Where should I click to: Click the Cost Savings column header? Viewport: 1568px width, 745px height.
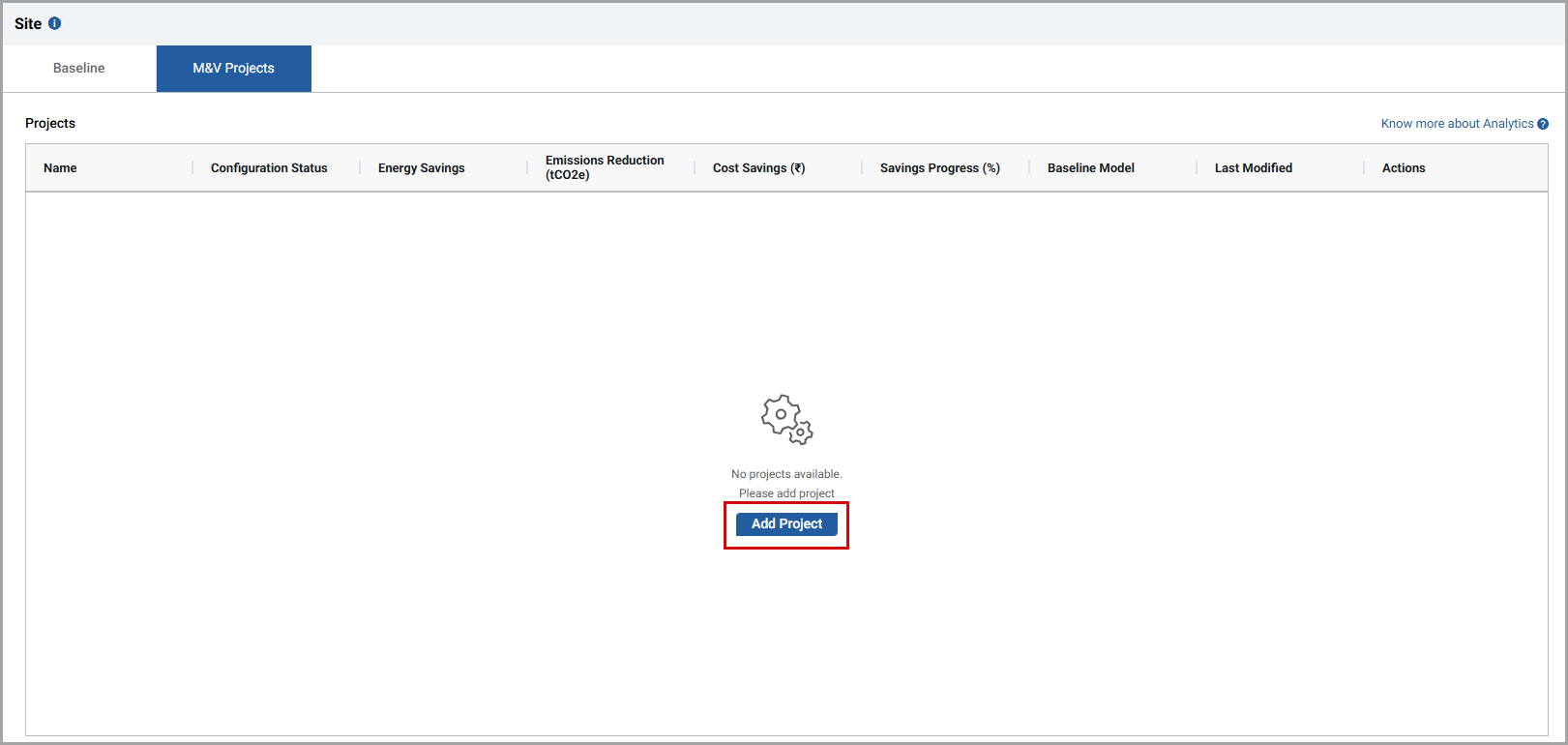pyautogui.click(x=758, y=168)
